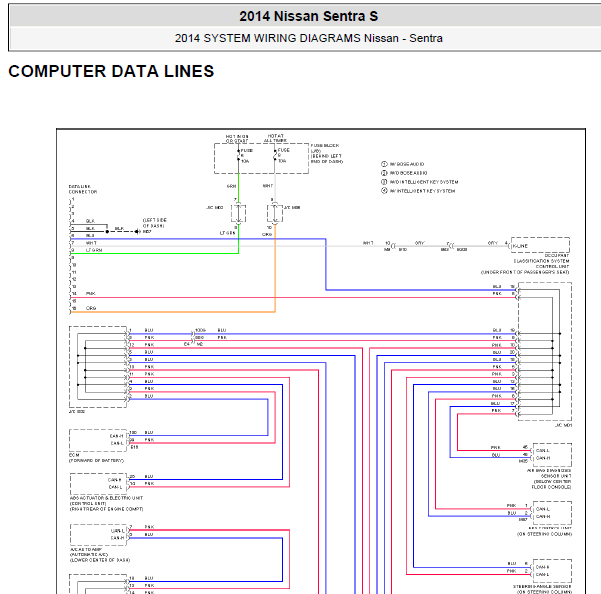Click the air bag sensor unit CAN-H terminal
The height and width of the screenshot is (594, 601).
tap(543, 458)
